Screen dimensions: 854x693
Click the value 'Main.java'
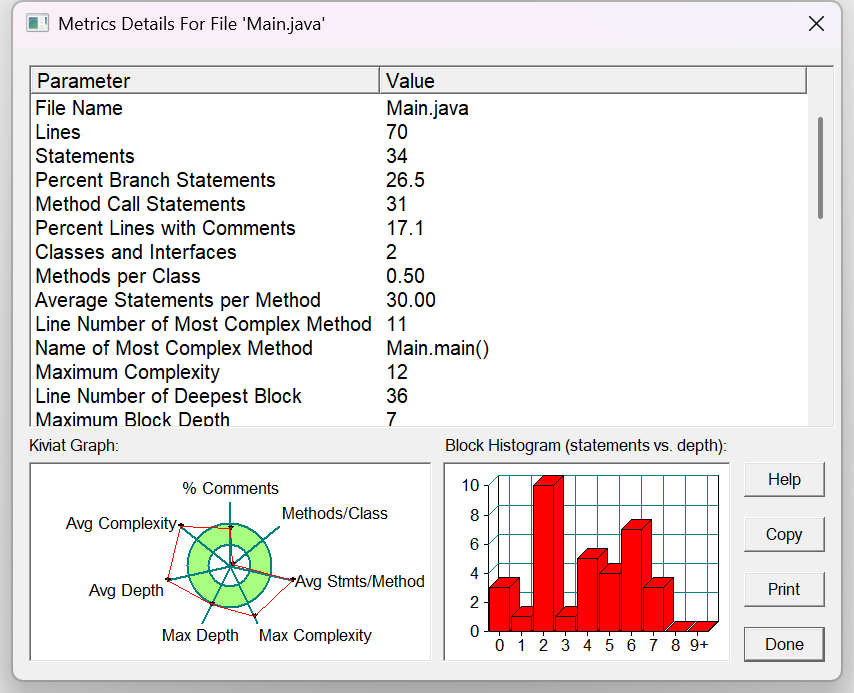tap(427, 108)
